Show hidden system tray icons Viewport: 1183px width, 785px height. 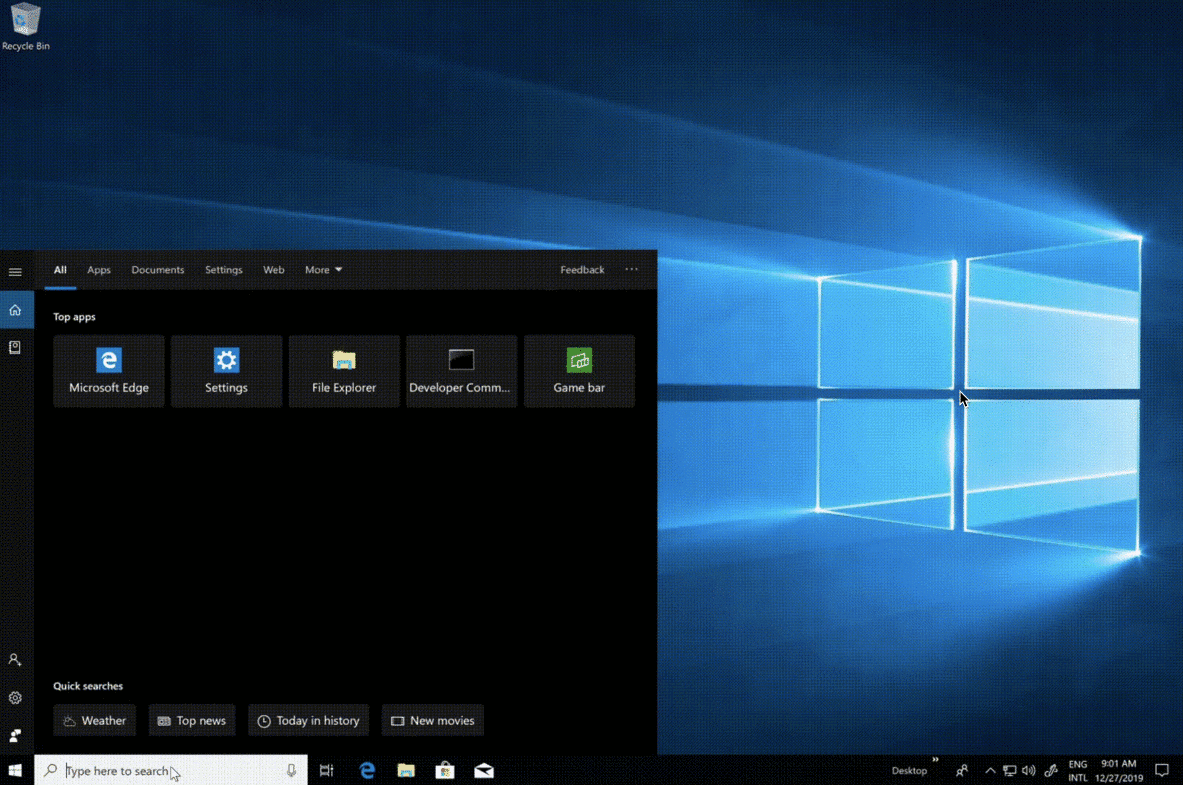tap(990, 771)
